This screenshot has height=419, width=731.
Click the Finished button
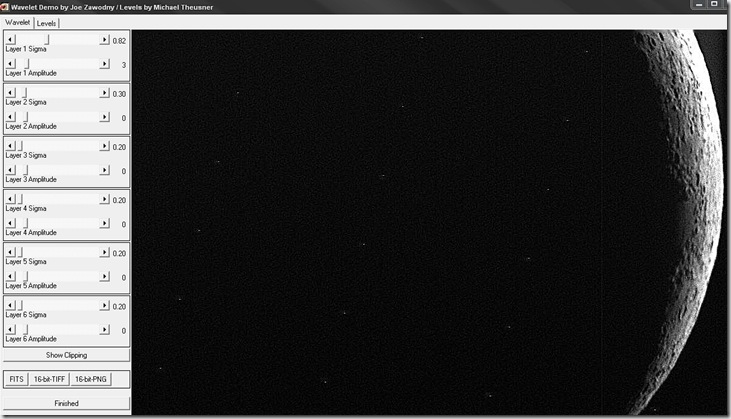point(66,404)
